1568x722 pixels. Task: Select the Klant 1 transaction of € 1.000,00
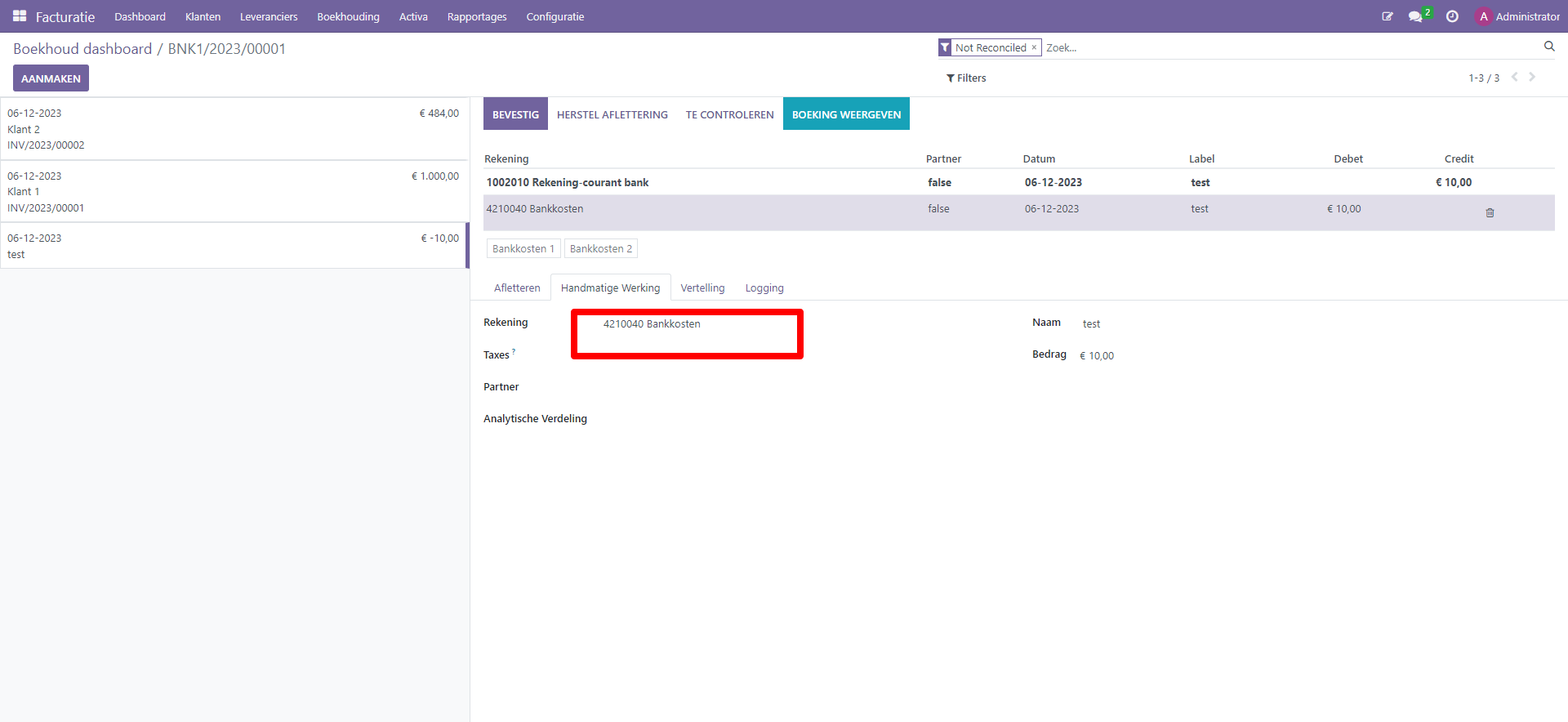234,191
